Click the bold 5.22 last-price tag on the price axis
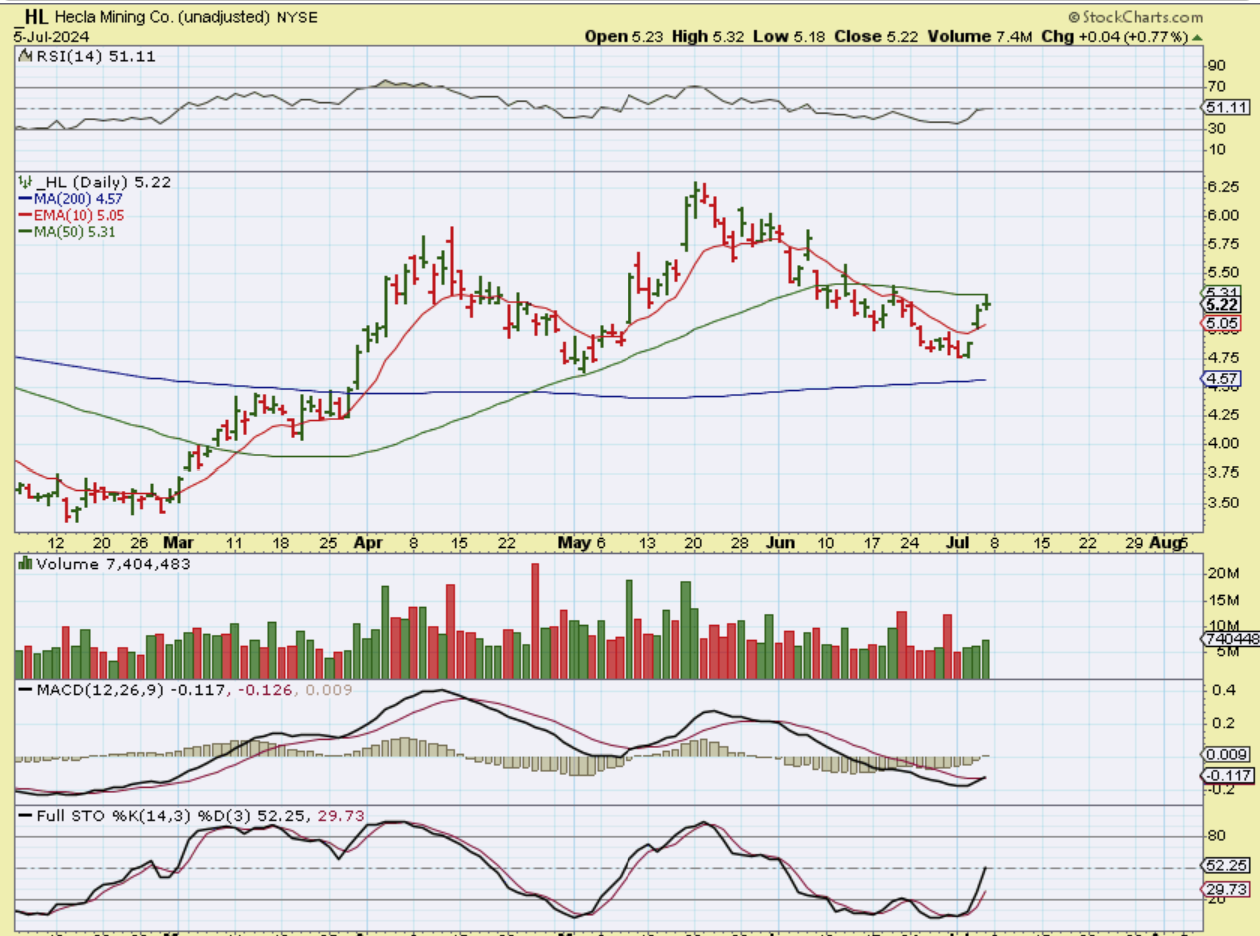This screenshot has height=936, width=1260. coord(1222,305)
